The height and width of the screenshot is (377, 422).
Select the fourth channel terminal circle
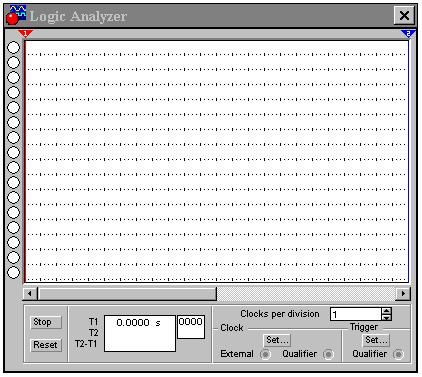pyautogui.click(x=14, y=92)
